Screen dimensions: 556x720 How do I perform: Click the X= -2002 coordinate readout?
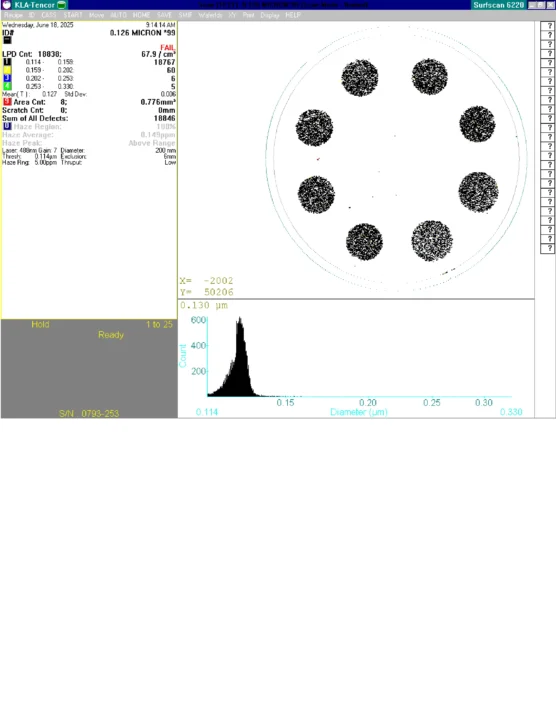pos(207,281)
